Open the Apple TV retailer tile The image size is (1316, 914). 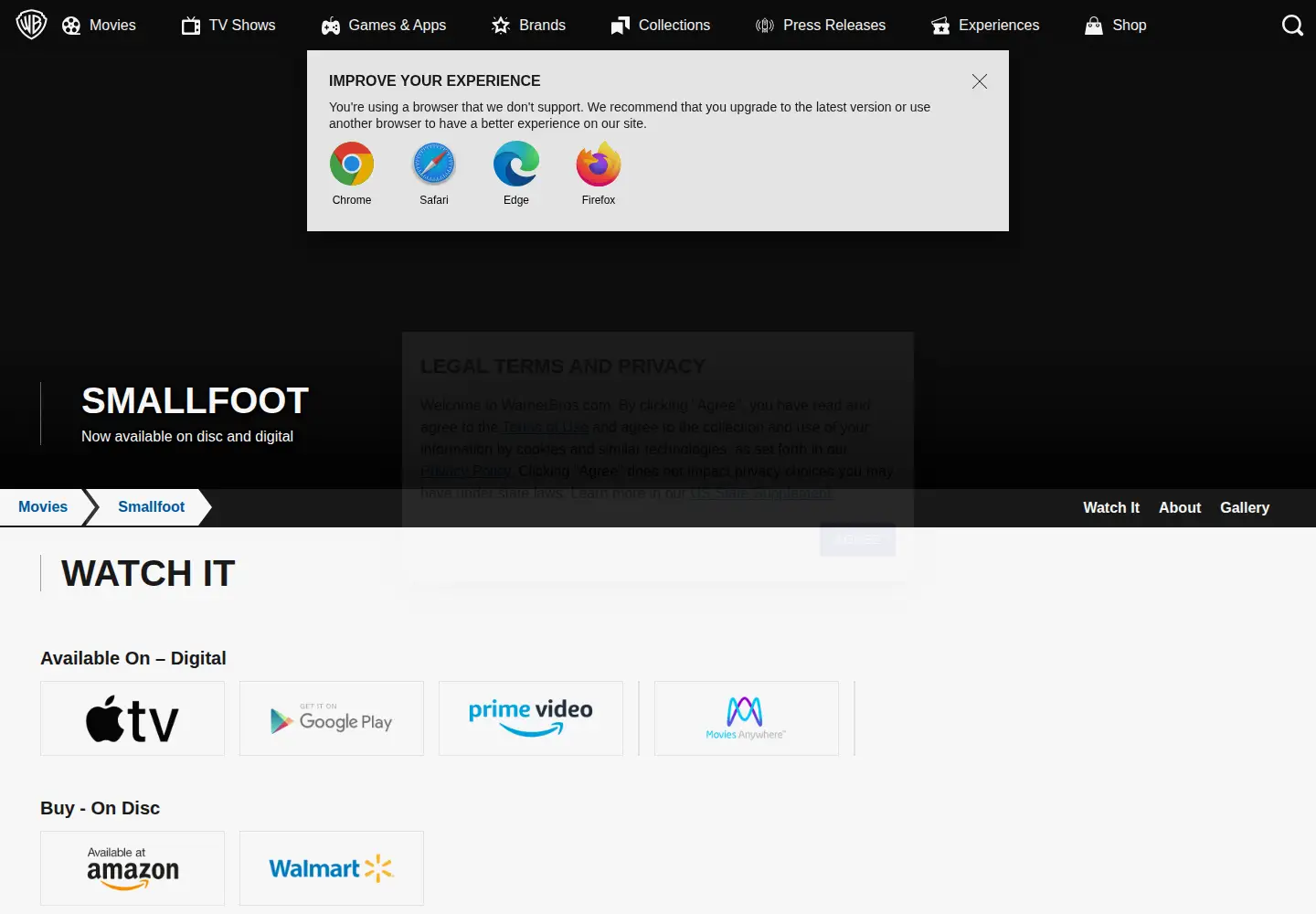click(133, 718)
